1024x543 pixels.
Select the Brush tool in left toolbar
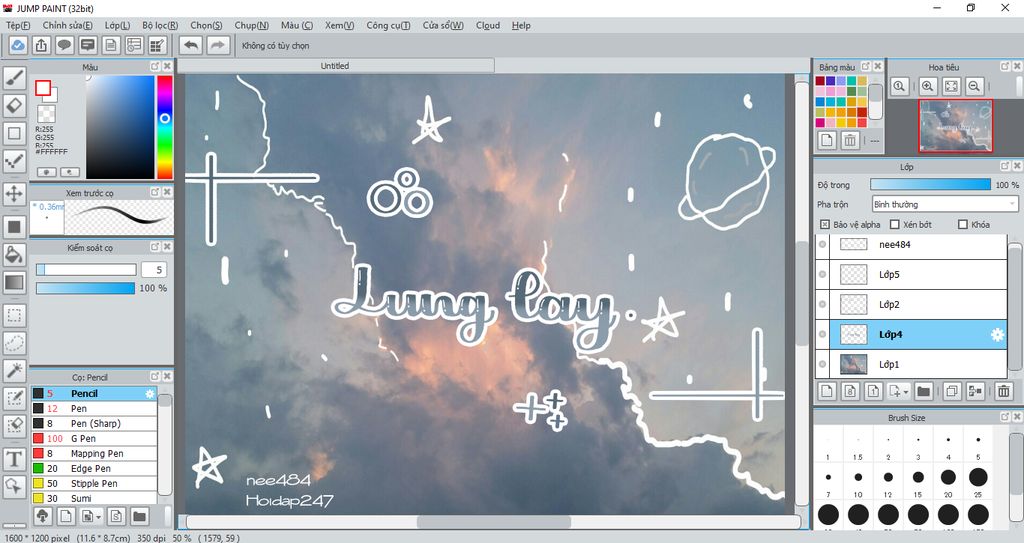coord(14,78)
